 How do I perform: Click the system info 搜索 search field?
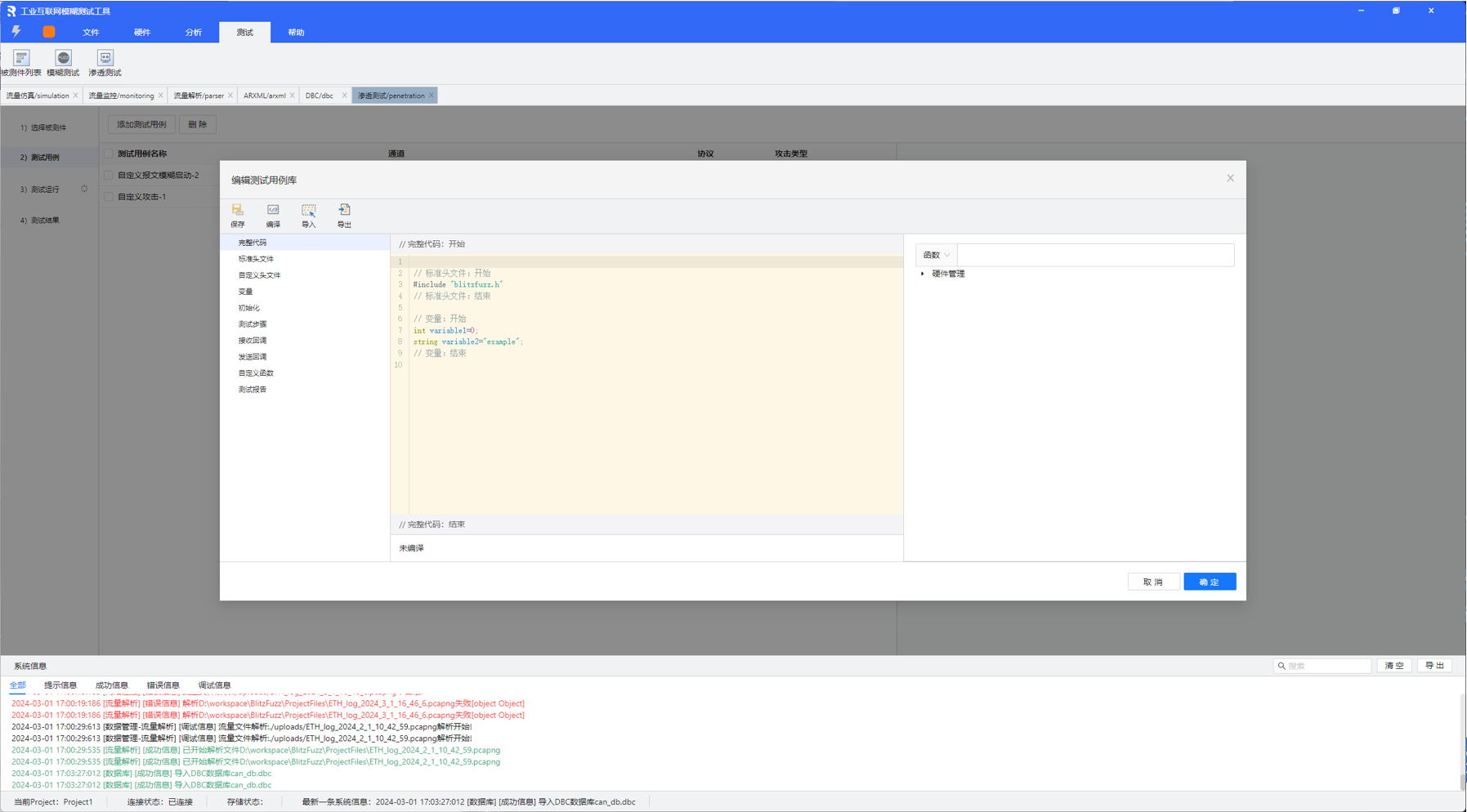click(1326, 666)
